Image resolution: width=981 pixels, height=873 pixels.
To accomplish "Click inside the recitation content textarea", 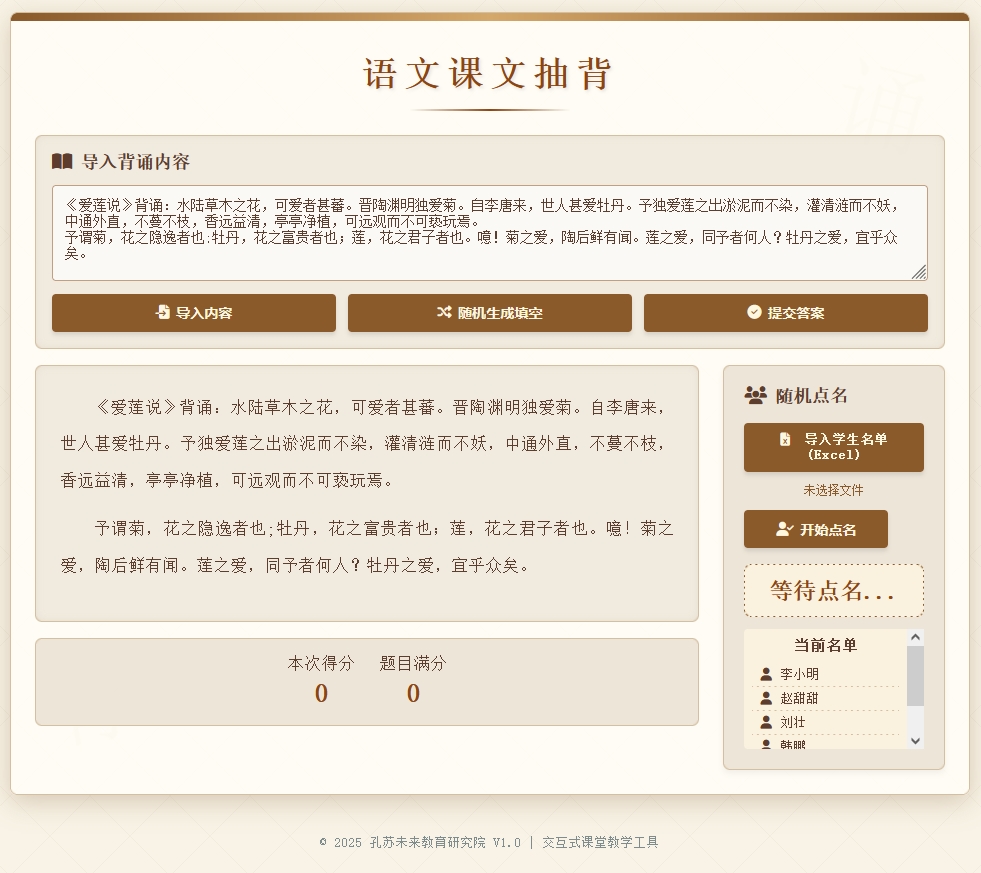I will coord(490,233).
